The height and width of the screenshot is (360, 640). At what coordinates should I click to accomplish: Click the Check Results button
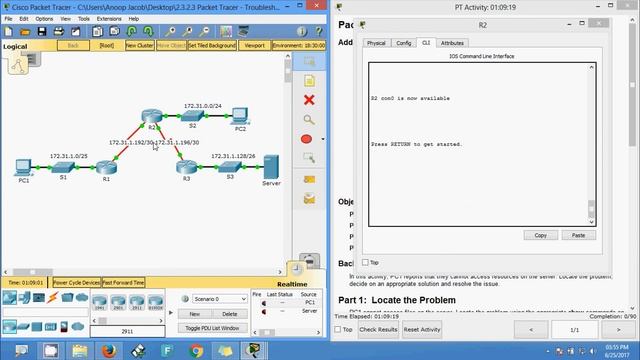point(378,329)
